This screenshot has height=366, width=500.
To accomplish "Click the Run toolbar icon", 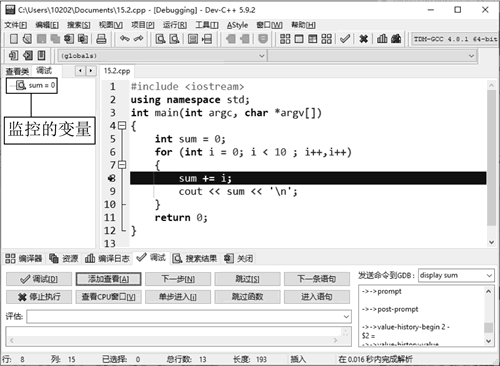I will click(299, 39).
